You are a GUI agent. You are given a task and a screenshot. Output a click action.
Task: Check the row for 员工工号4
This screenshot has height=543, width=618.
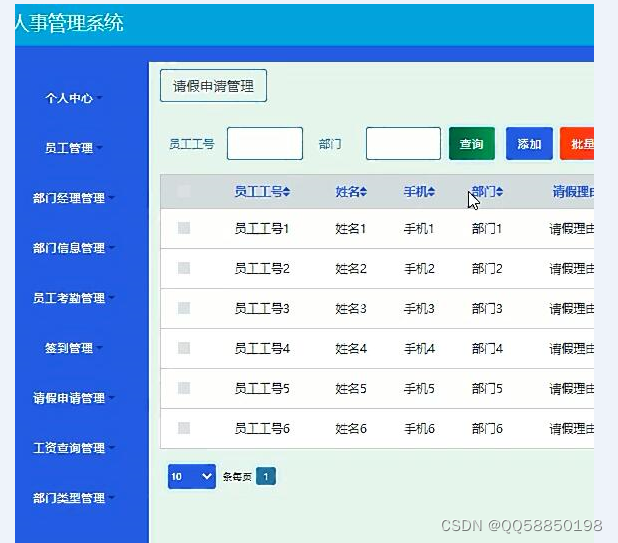coord(184,348)
